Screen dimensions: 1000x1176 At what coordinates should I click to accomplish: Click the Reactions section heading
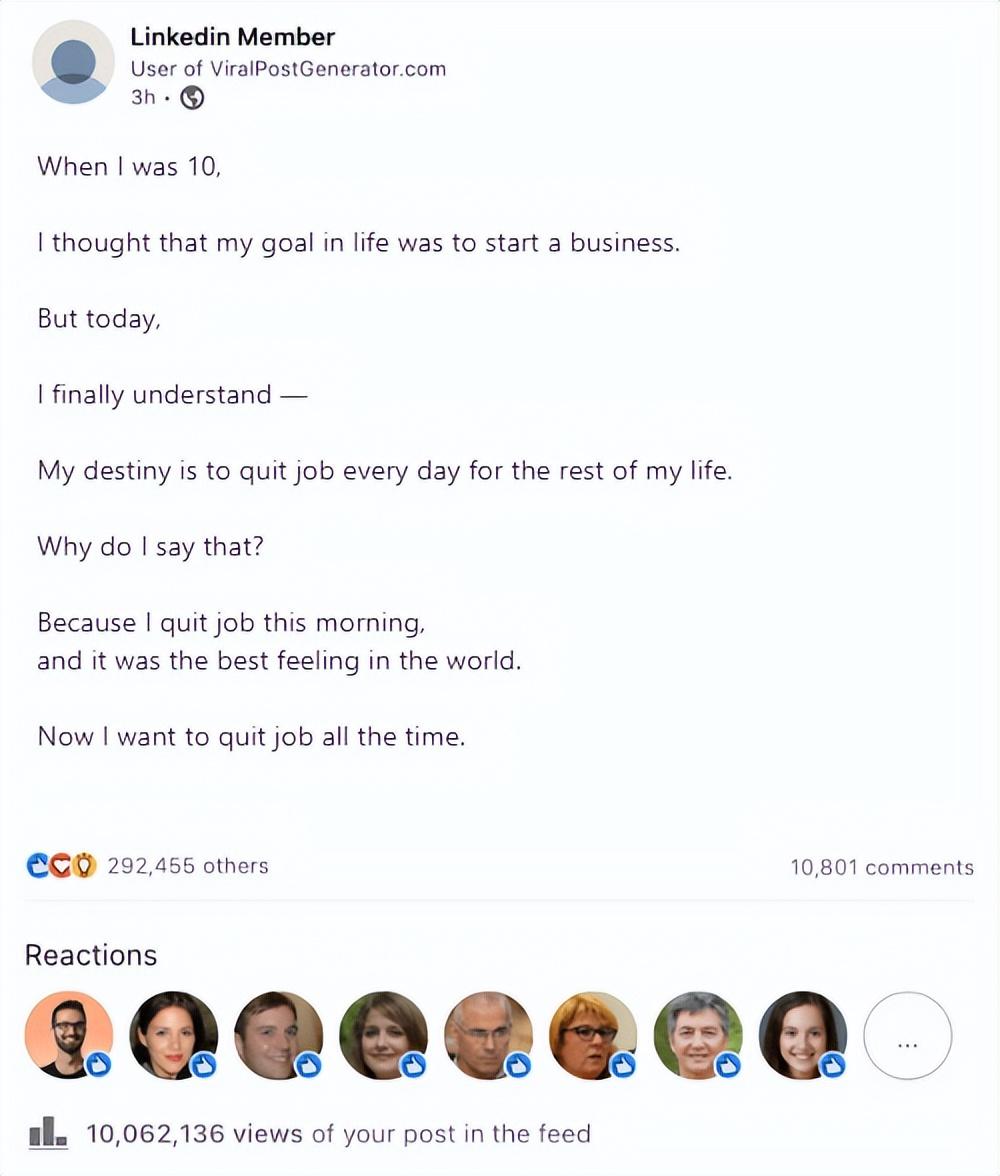91,955
